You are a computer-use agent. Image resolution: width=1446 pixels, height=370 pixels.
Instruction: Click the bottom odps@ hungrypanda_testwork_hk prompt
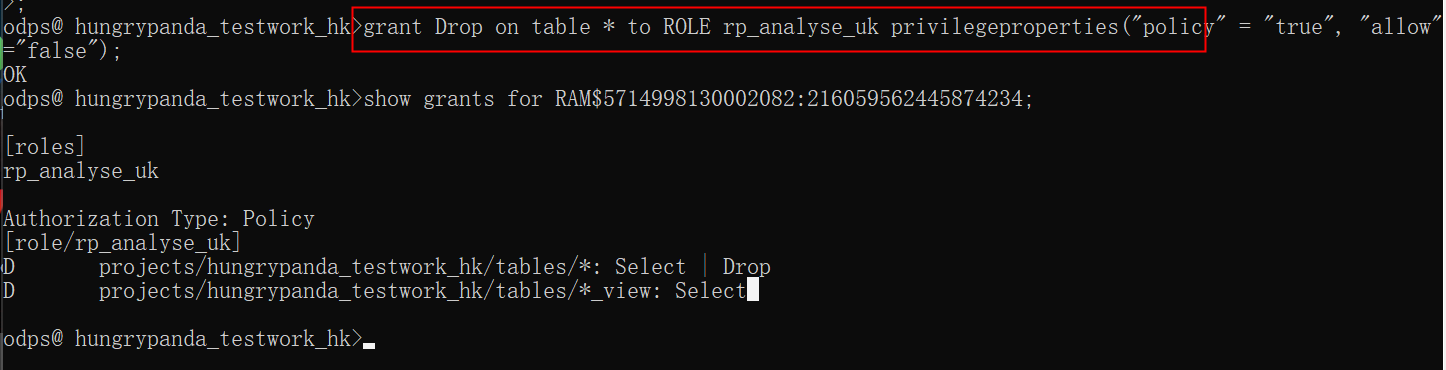(x=183, y=339)
